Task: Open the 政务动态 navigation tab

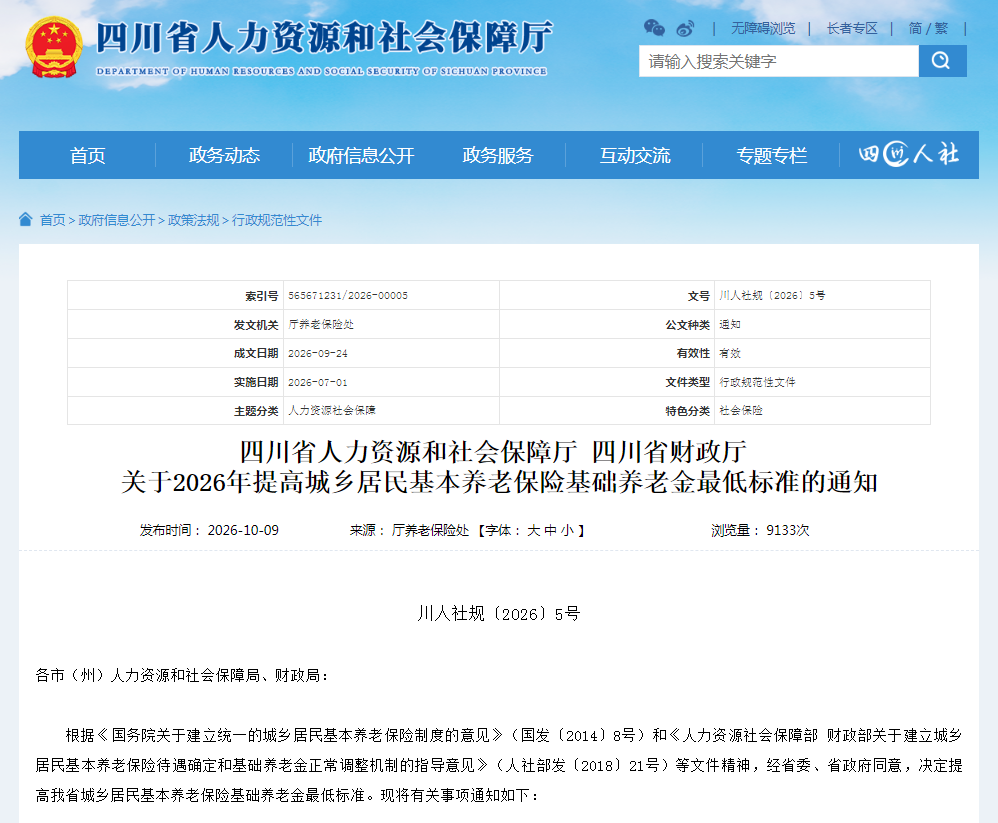Action: (x=224, y=155)
